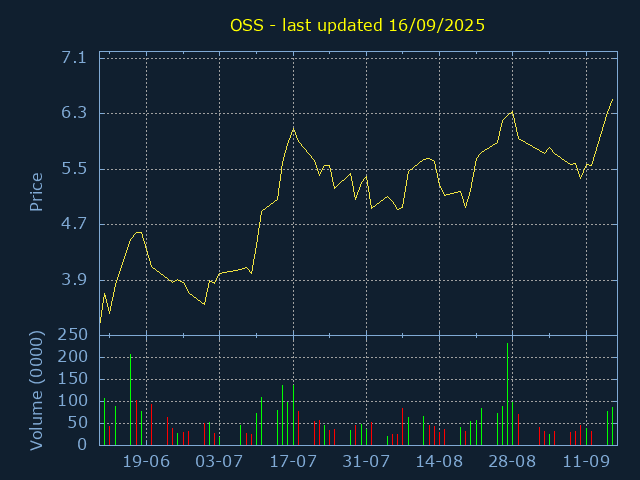Click the 100 volume axis value
640x480 pixels.
73,401
